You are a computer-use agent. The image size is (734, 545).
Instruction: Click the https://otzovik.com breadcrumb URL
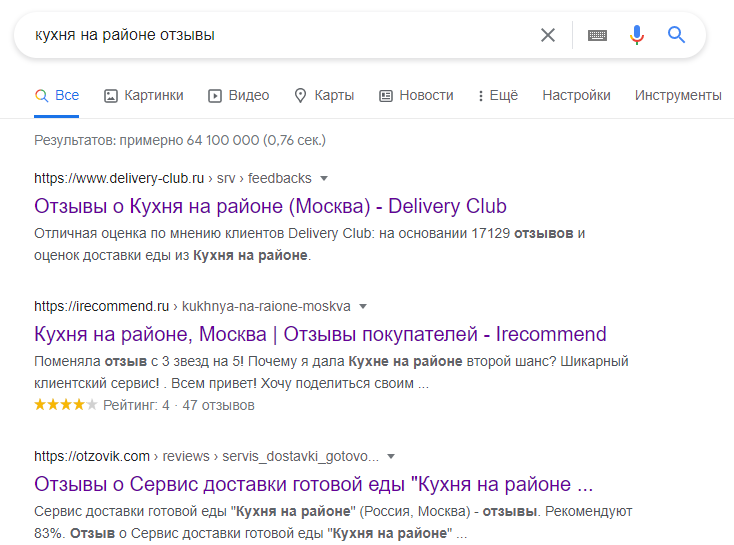click(x=92, y=456)
